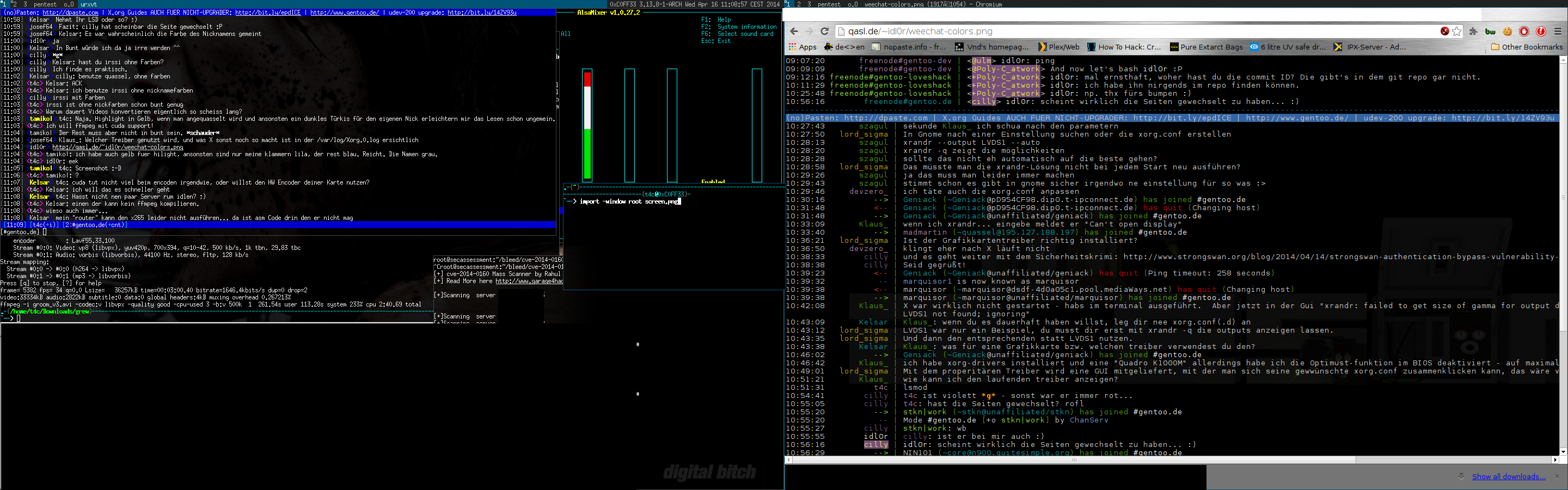This screenshot has width=1568, height=490.
Task: Open the 'How To Hack: Cr...' bookmark
Action: (1124, 47)
